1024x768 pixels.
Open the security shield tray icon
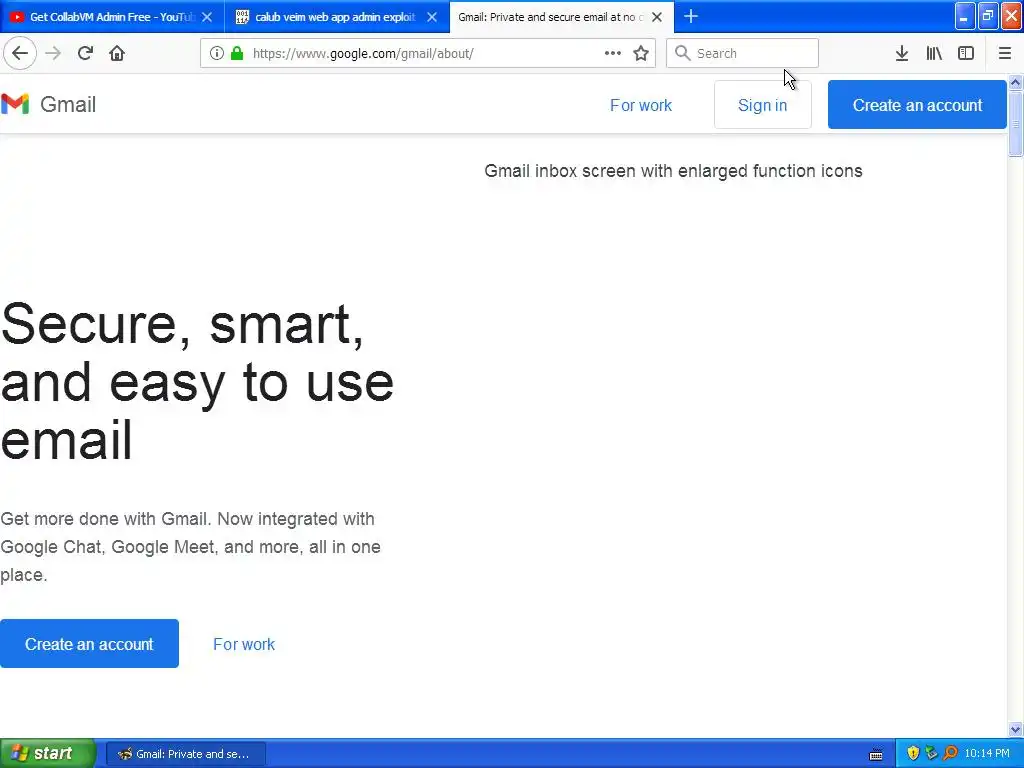(913, 754)
